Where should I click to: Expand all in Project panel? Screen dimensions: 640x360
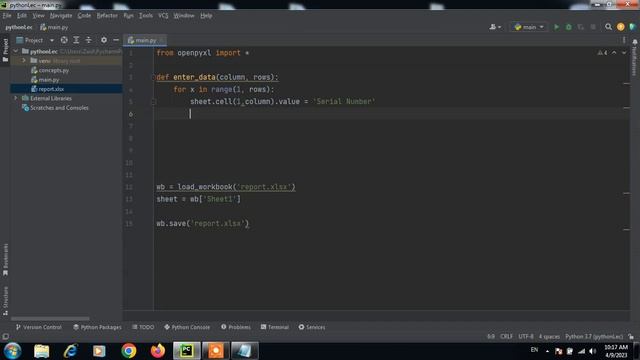pyautogui.click(x=76, y=40)
